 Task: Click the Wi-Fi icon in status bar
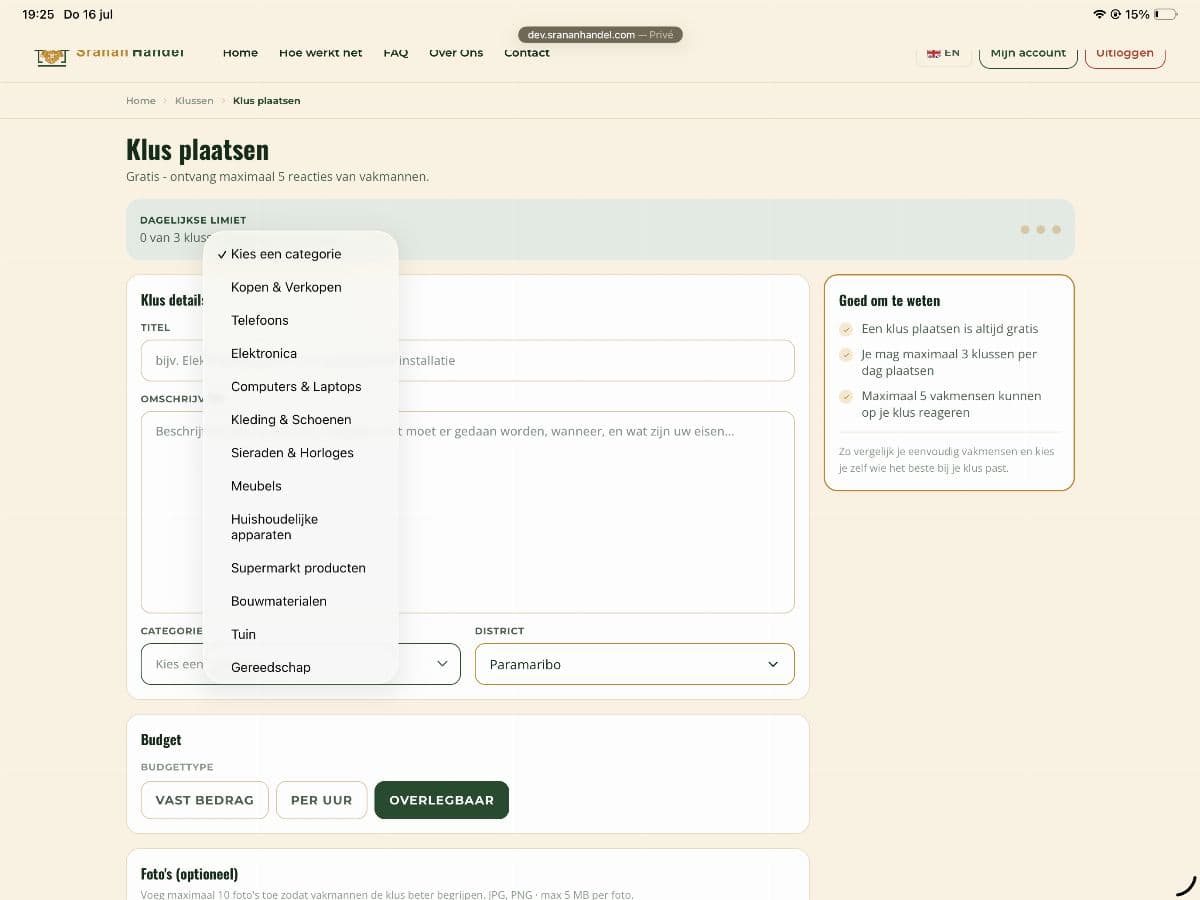point(1100,15)
